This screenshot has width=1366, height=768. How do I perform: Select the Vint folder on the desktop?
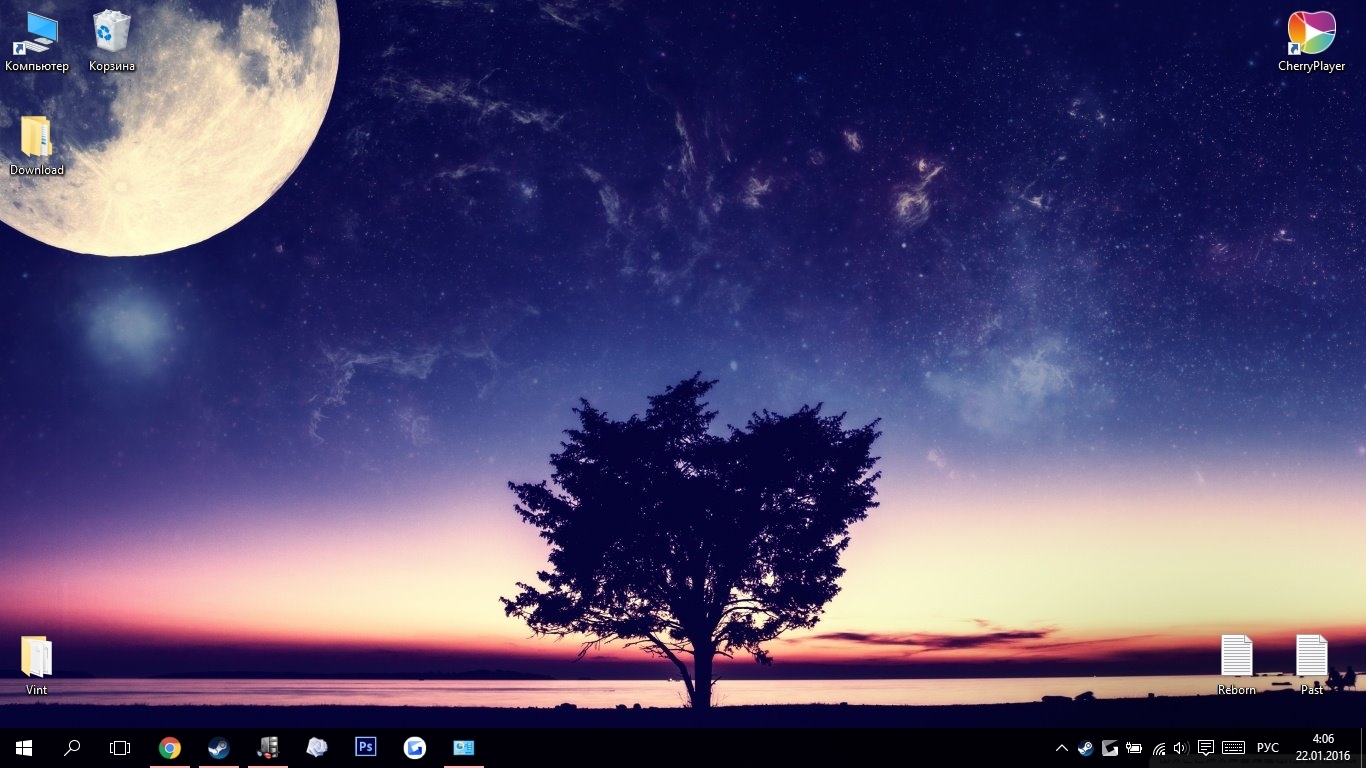(x=37, y=665)
